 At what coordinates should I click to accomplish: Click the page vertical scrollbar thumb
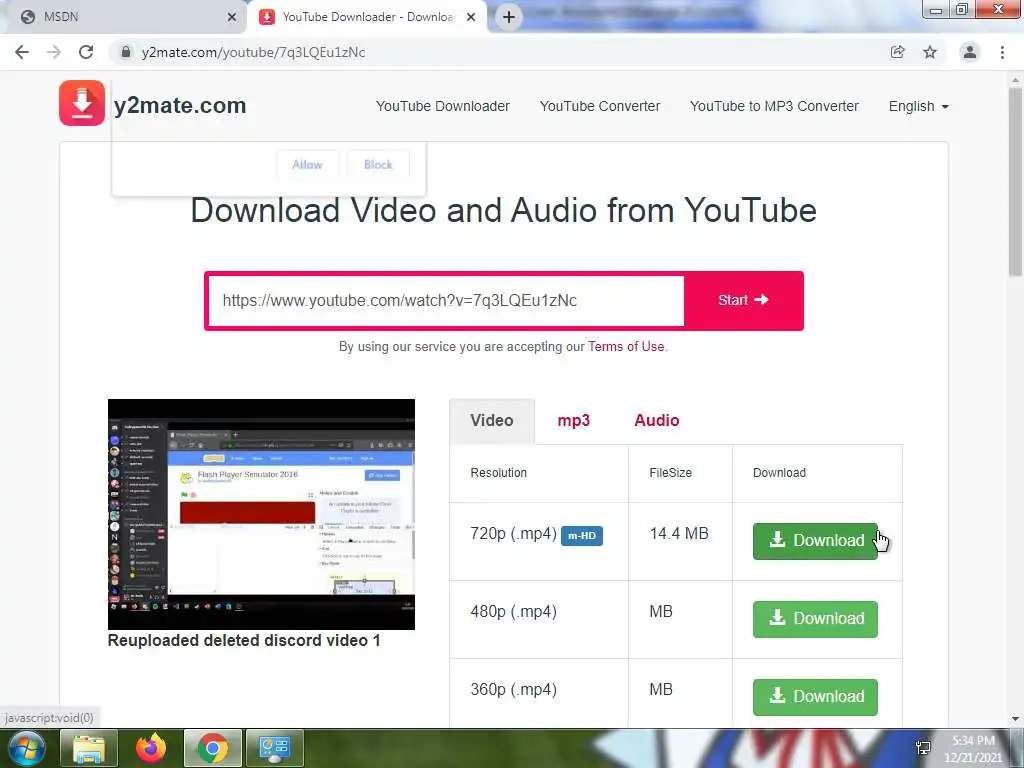[1015, 183]
